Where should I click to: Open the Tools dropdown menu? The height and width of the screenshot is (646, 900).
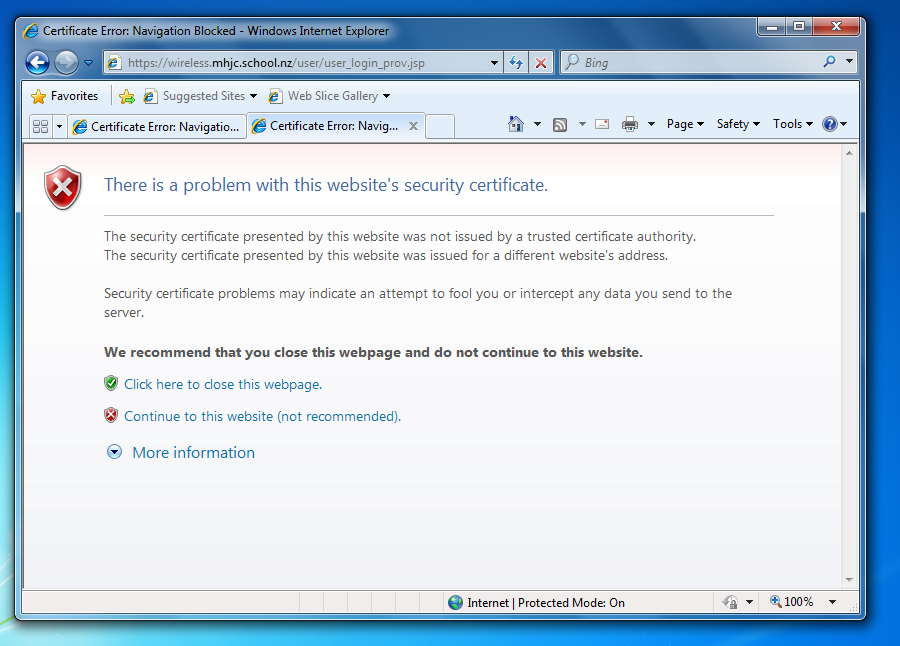(x=789, y=123)
